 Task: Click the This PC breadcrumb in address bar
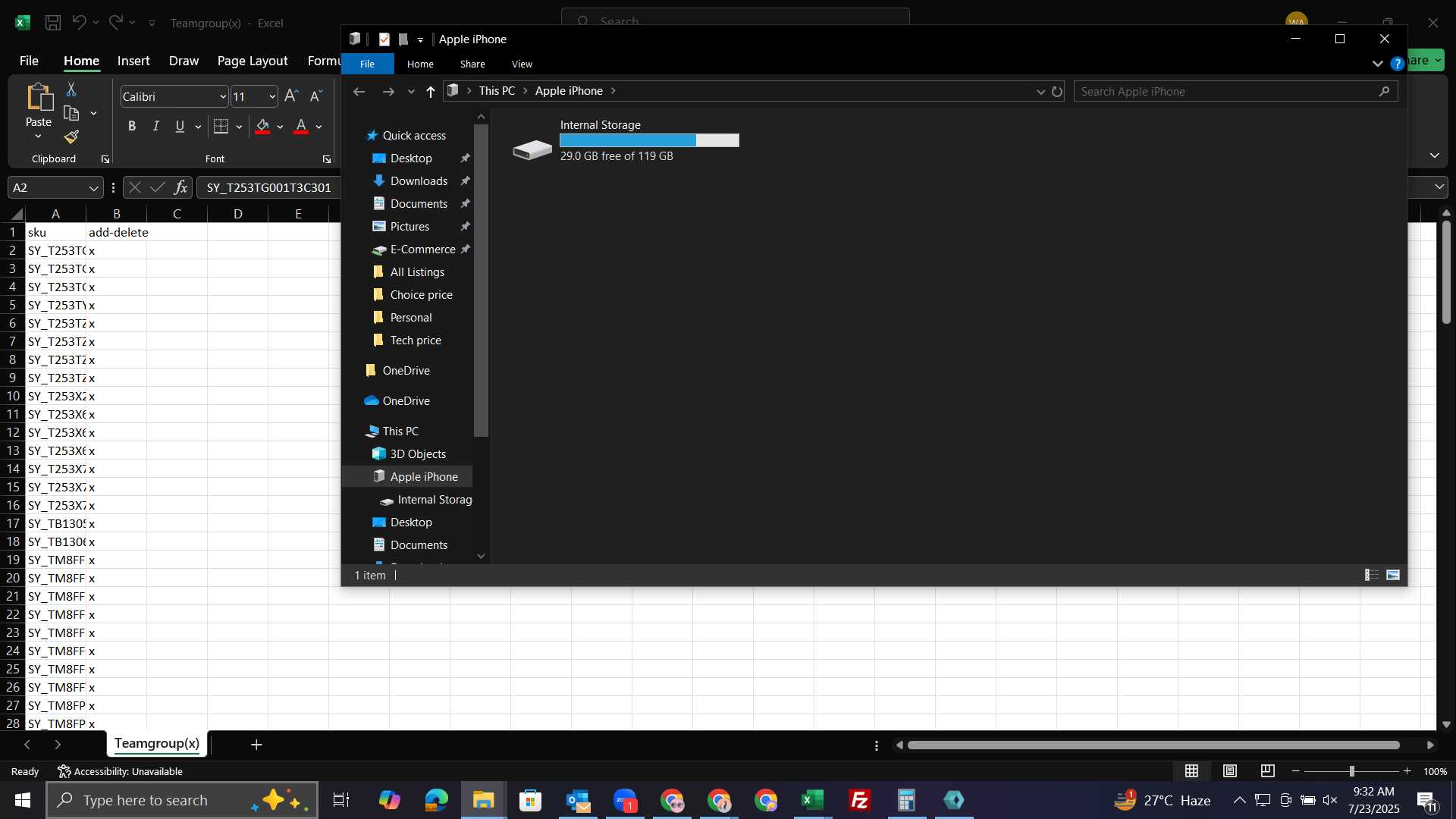pyautogui.click(x=497, y=91)
